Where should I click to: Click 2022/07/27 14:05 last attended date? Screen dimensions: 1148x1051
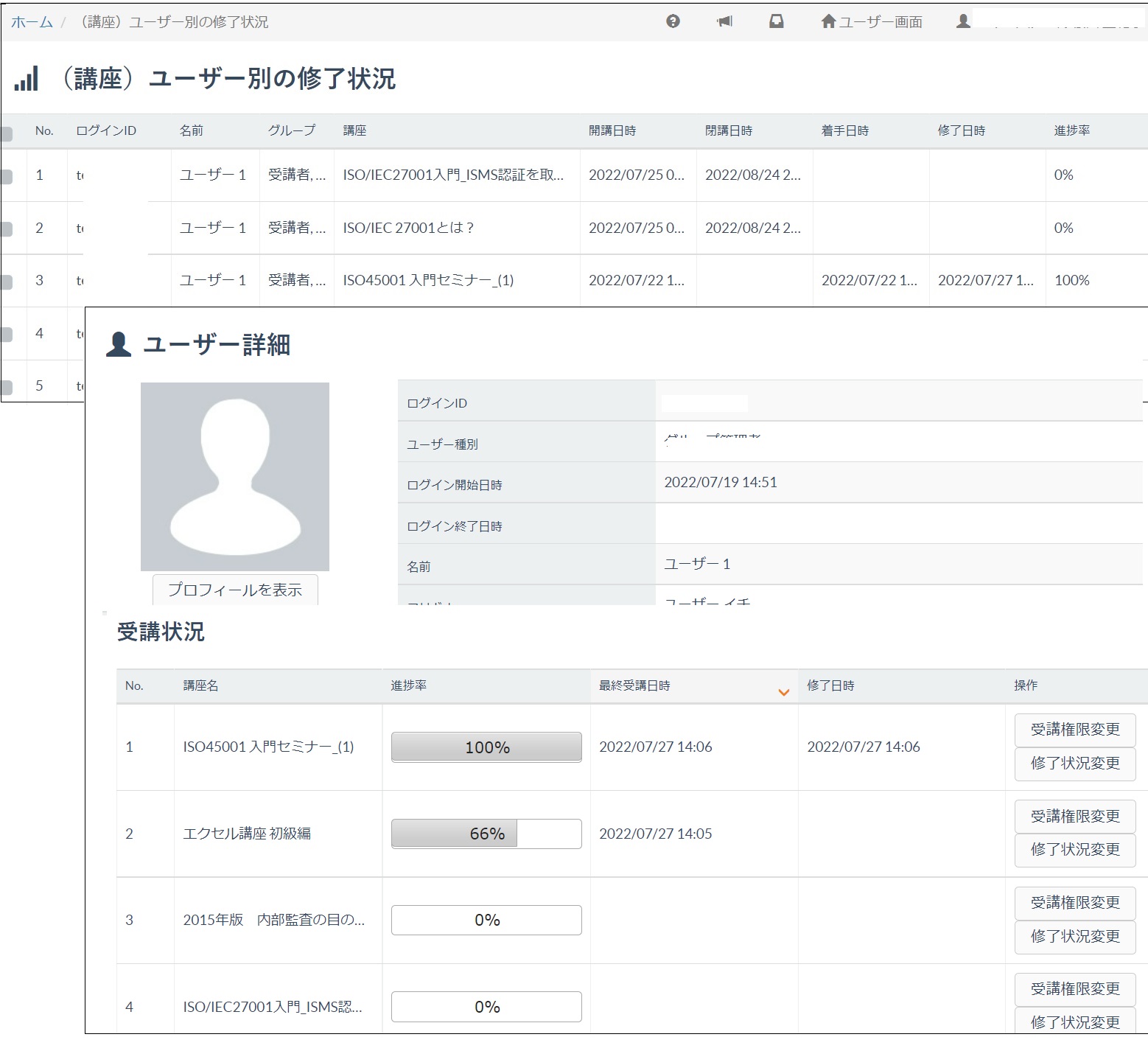[x=656, y=834]
